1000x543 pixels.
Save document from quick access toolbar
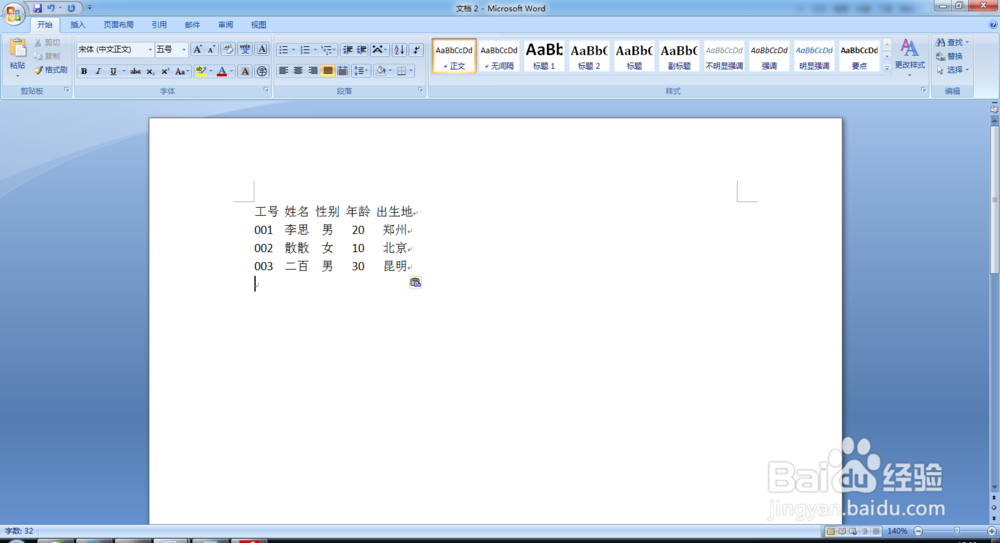click(38, 8)
